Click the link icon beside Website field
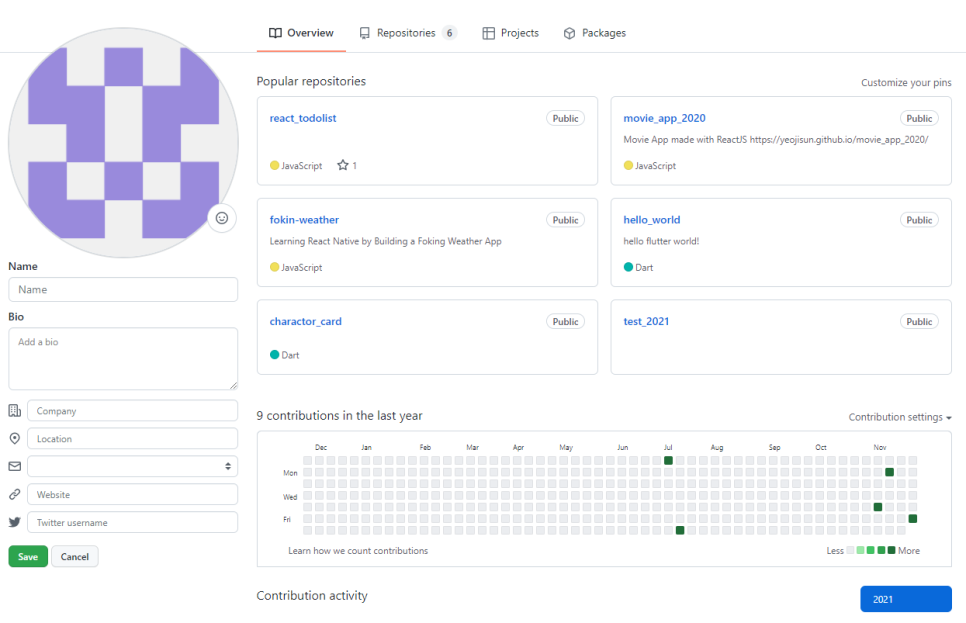This screenshot has height=623, width=966. [15, 494]
